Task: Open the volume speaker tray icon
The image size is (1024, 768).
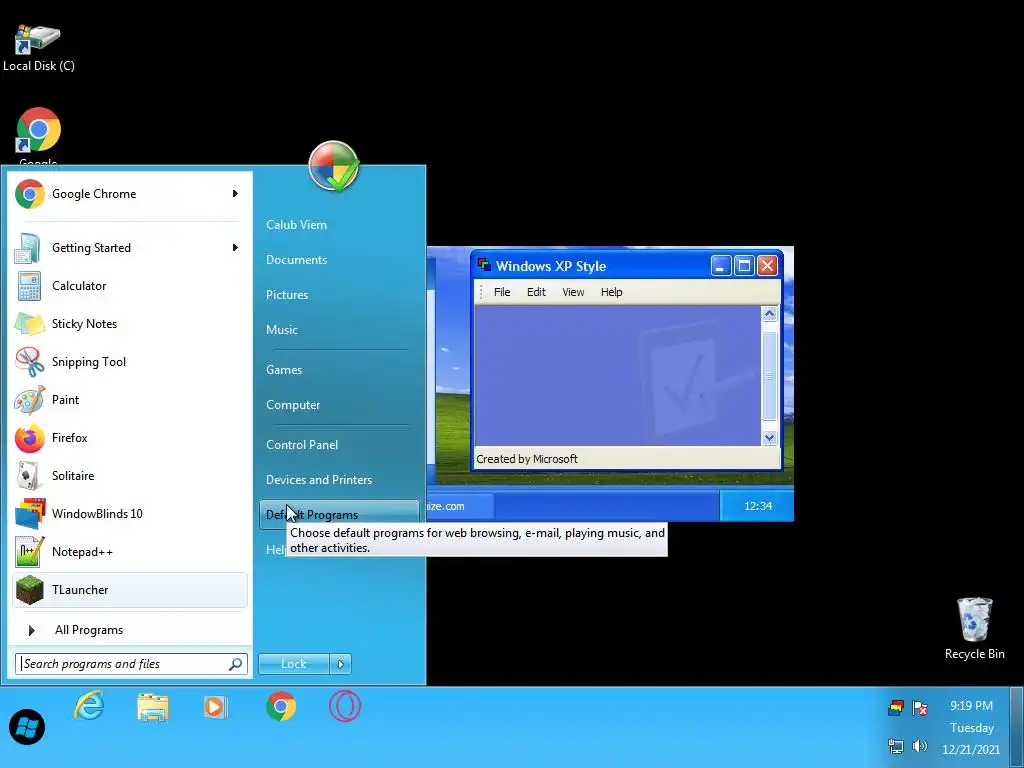Action: [920, 746]
